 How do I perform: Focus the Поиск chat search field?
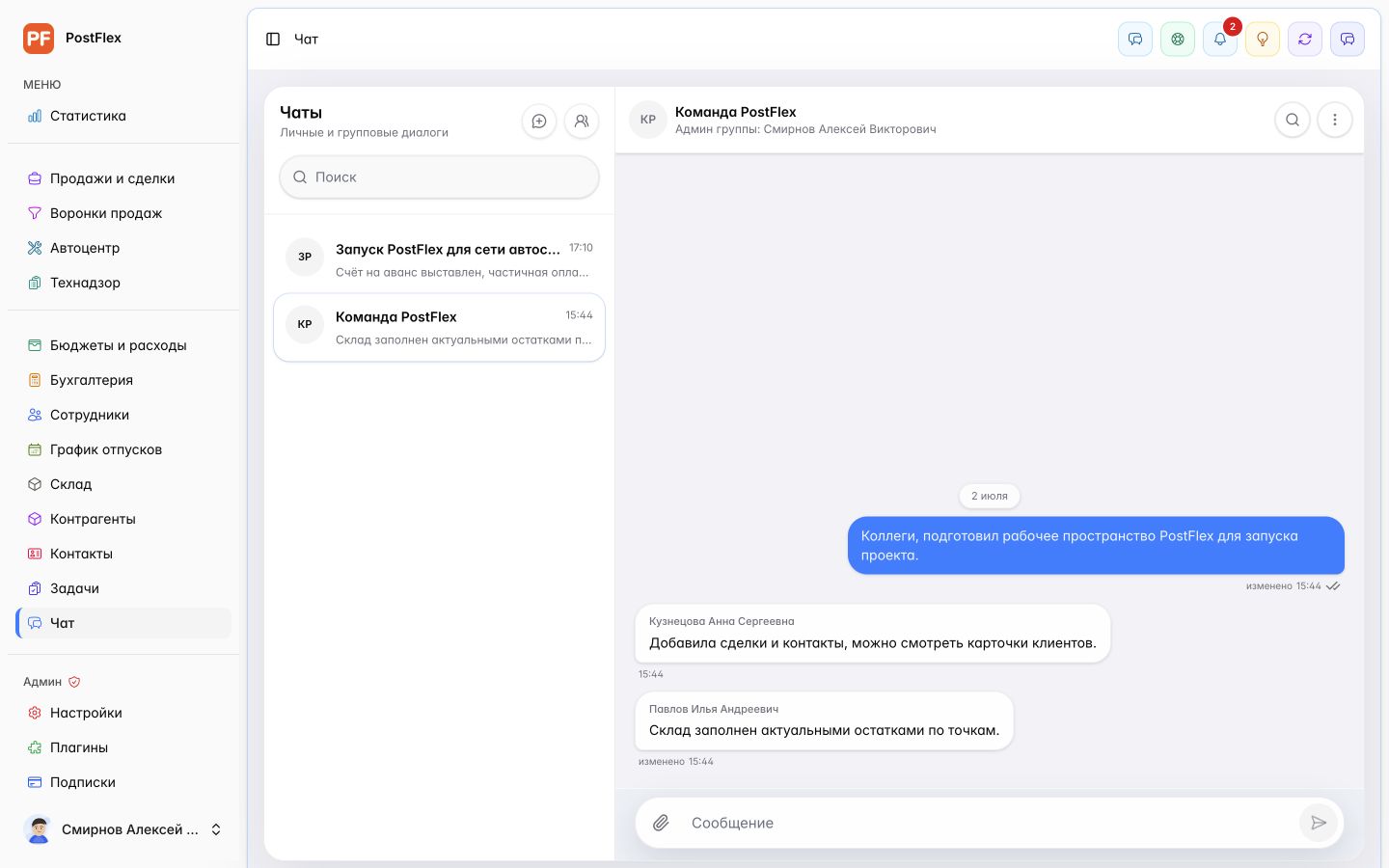[x=439, y=177]
